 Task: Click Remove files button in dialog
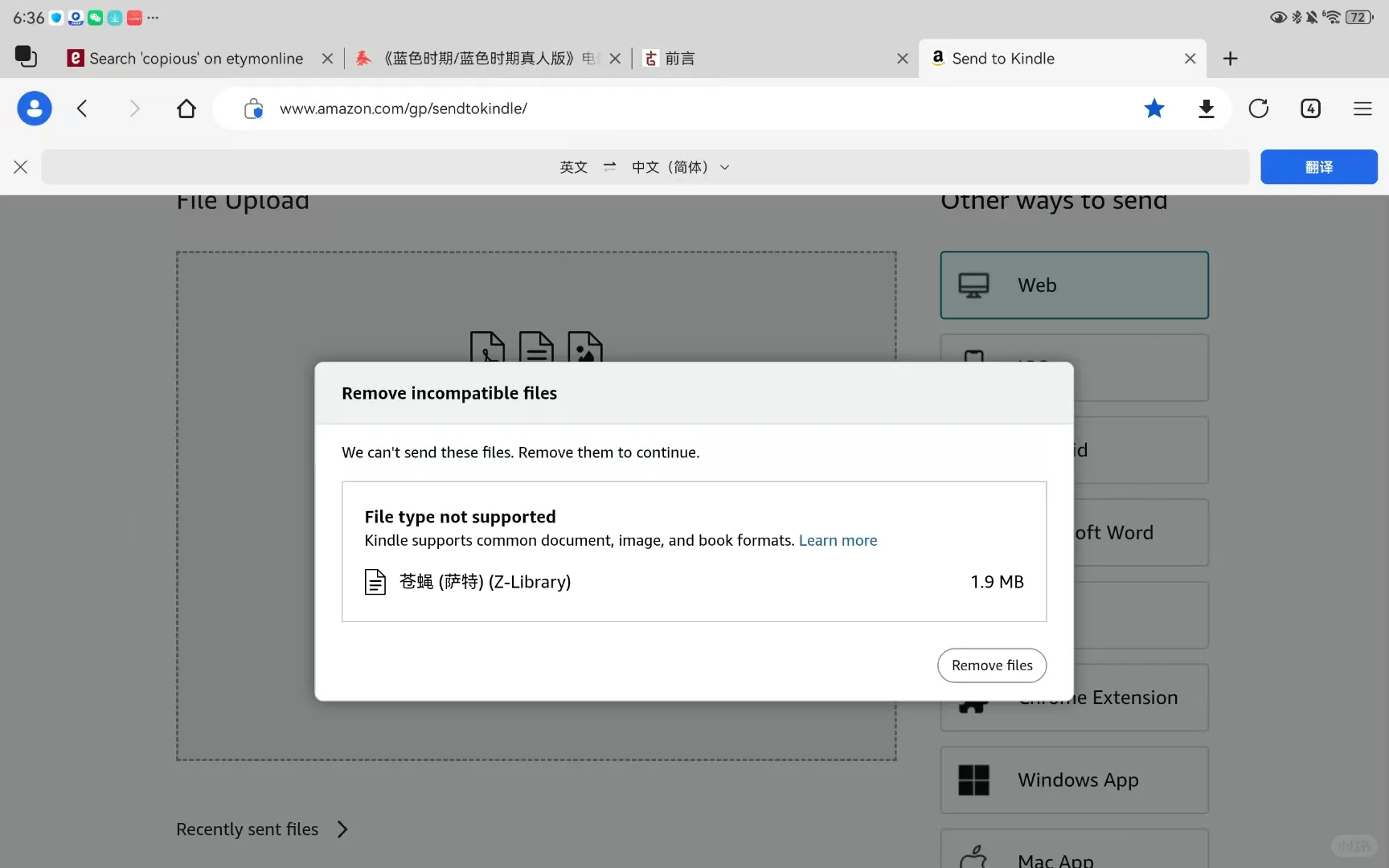[991, 665]
